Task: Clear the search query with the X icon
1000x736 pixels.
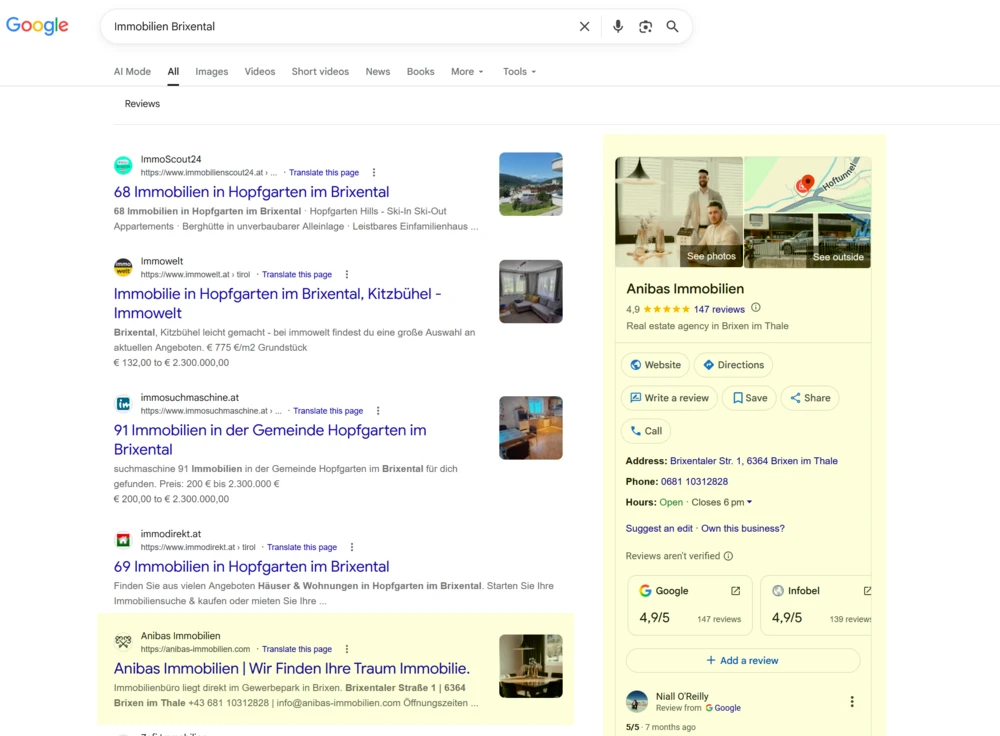Action: point(584,27)
